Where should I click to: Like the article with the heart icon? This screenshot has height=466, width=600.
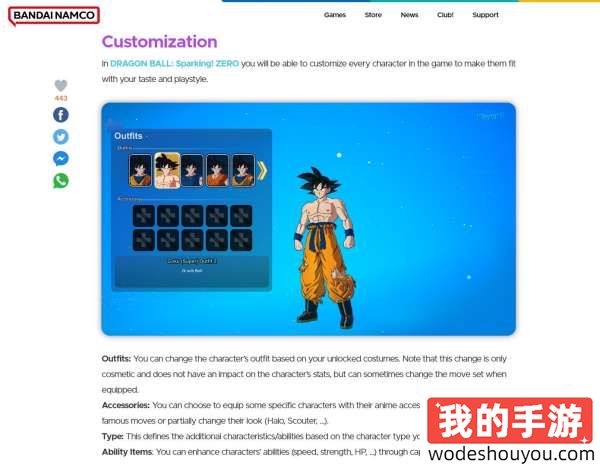click(x=61, y=86)
